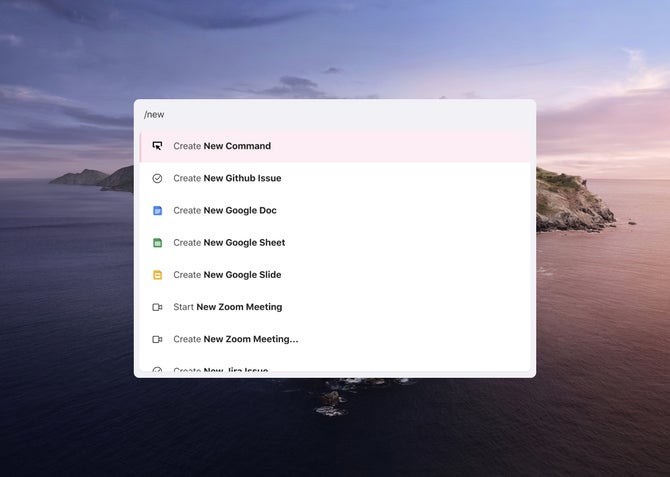Click the yellow Google Slide icon
Screen dimensions: 670x477
[x=157, y=275]
